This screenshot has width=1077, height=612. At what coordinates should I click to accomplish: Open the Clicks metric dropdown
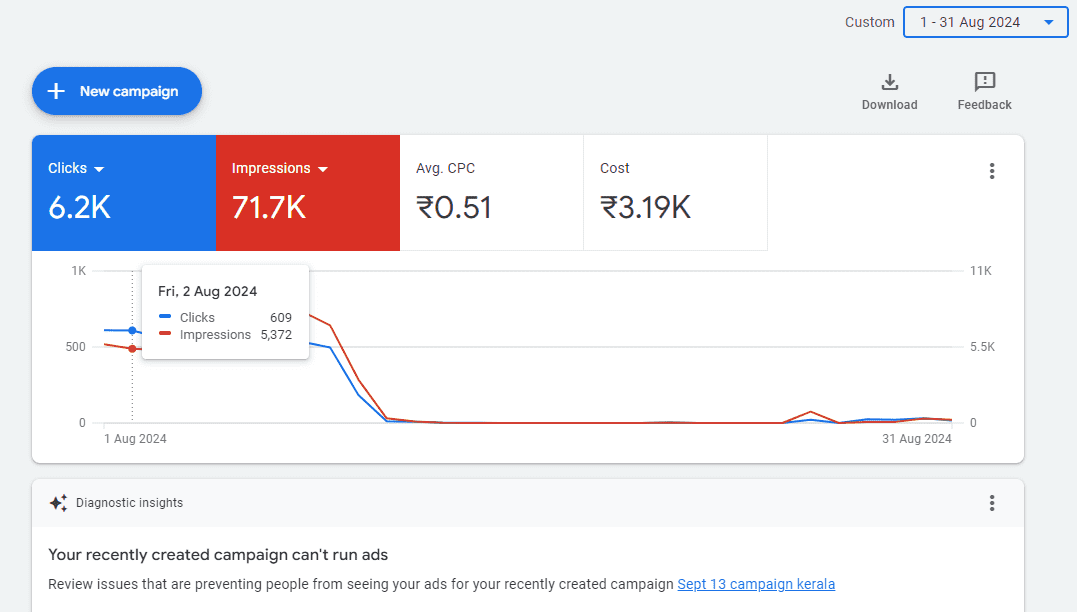pos(98,168)
